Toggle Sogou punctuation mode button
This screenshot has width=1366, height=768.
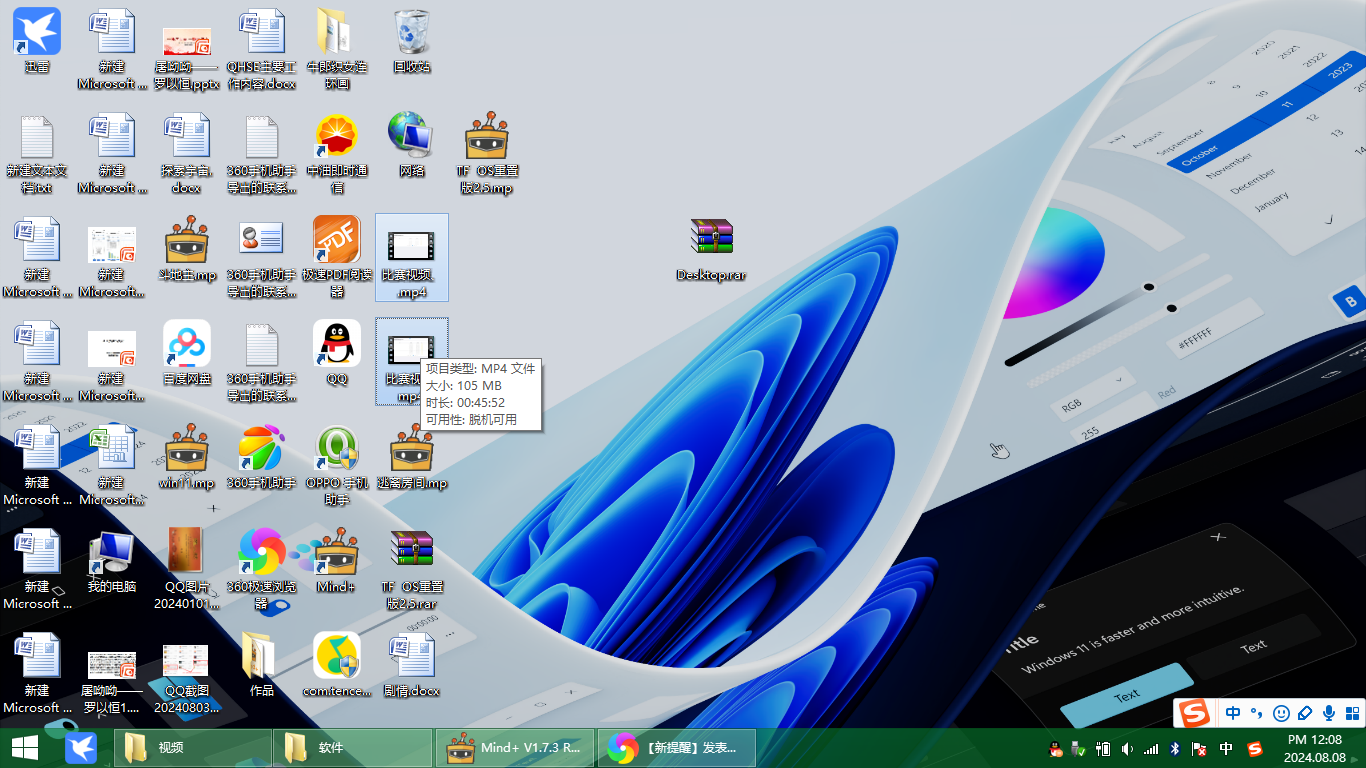[1257, 713]
